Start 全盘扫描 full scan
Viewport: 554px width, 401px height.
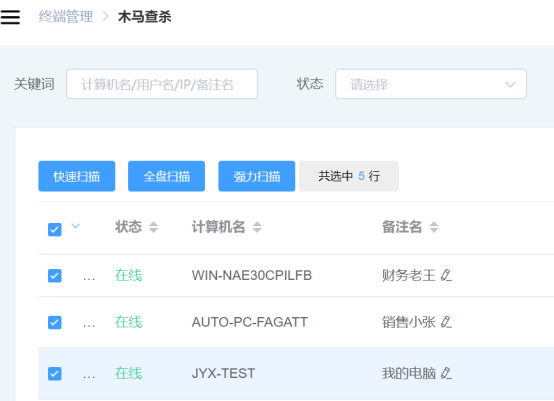(166, 176)
